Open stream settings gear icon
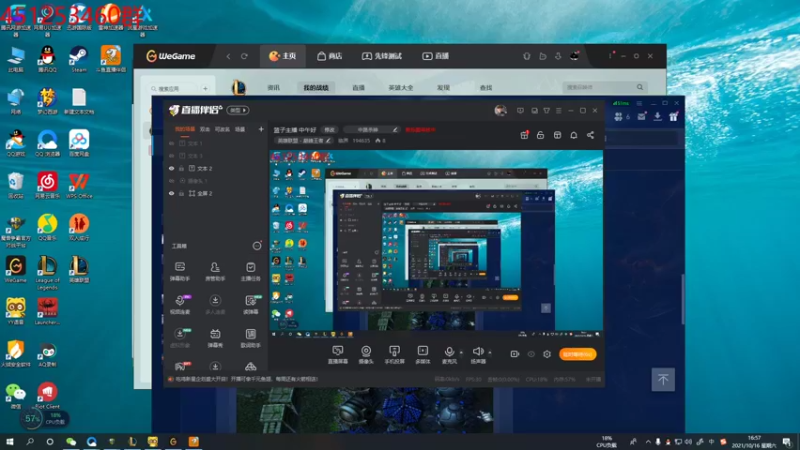The image size is (800, 450). click(547, 354)
